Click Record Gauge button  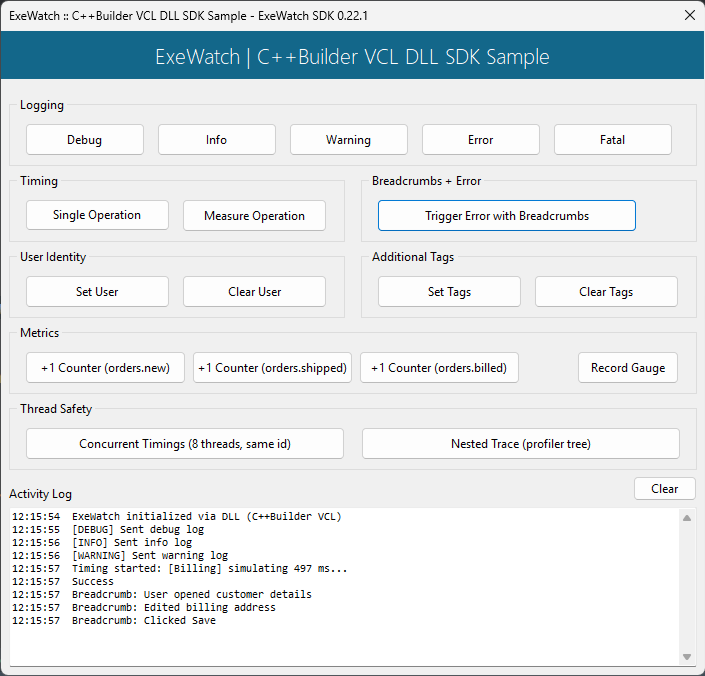point(628,368)
